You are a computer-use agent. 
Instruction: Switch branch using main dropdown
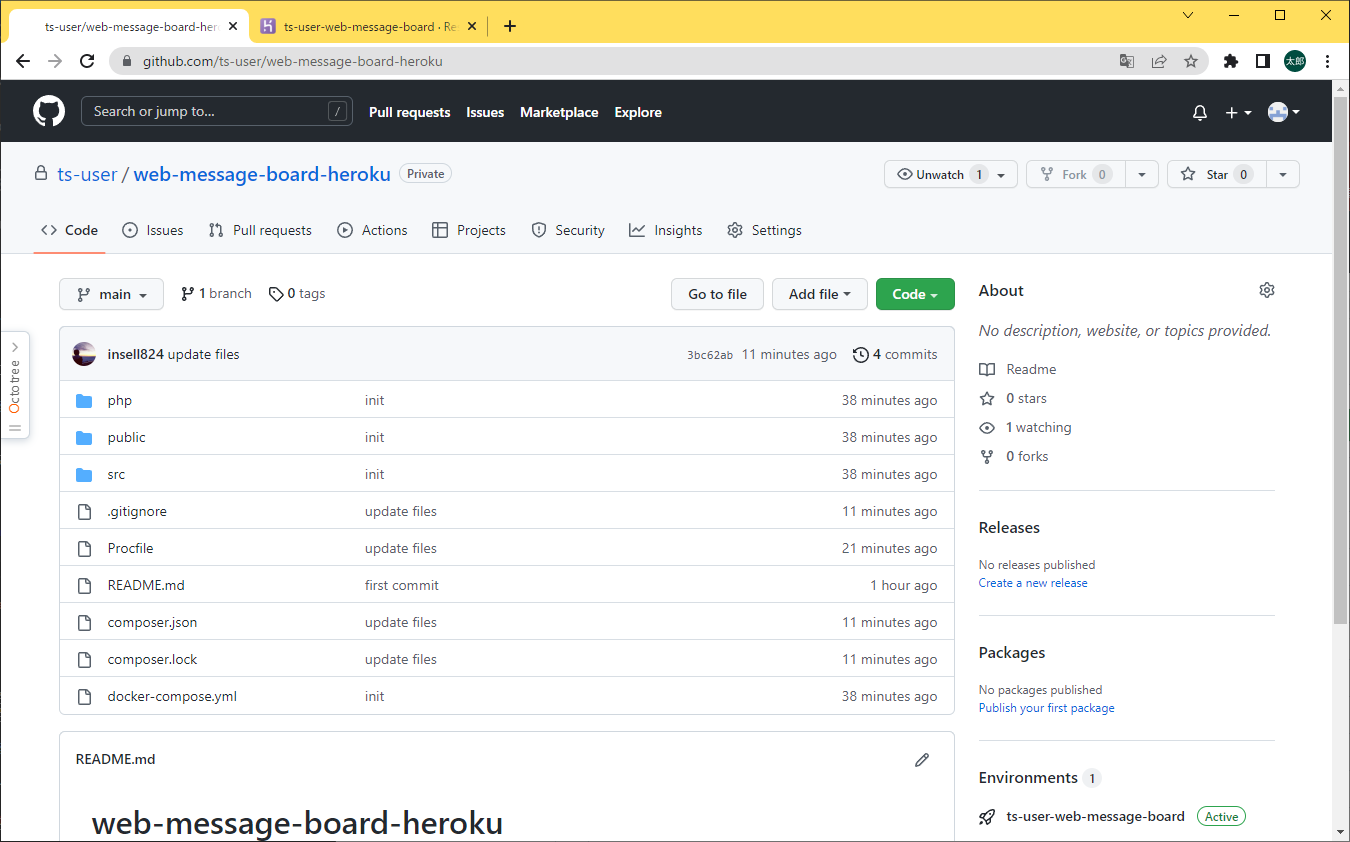click(x=112, y=294)
